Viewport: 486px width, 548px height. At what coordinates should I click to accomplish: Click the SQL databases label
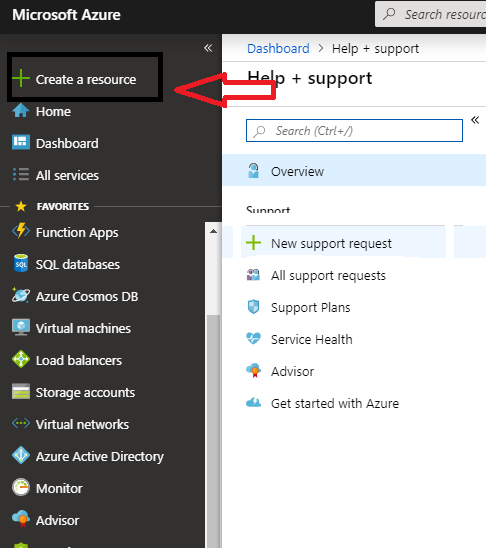(x=78, y=265)
